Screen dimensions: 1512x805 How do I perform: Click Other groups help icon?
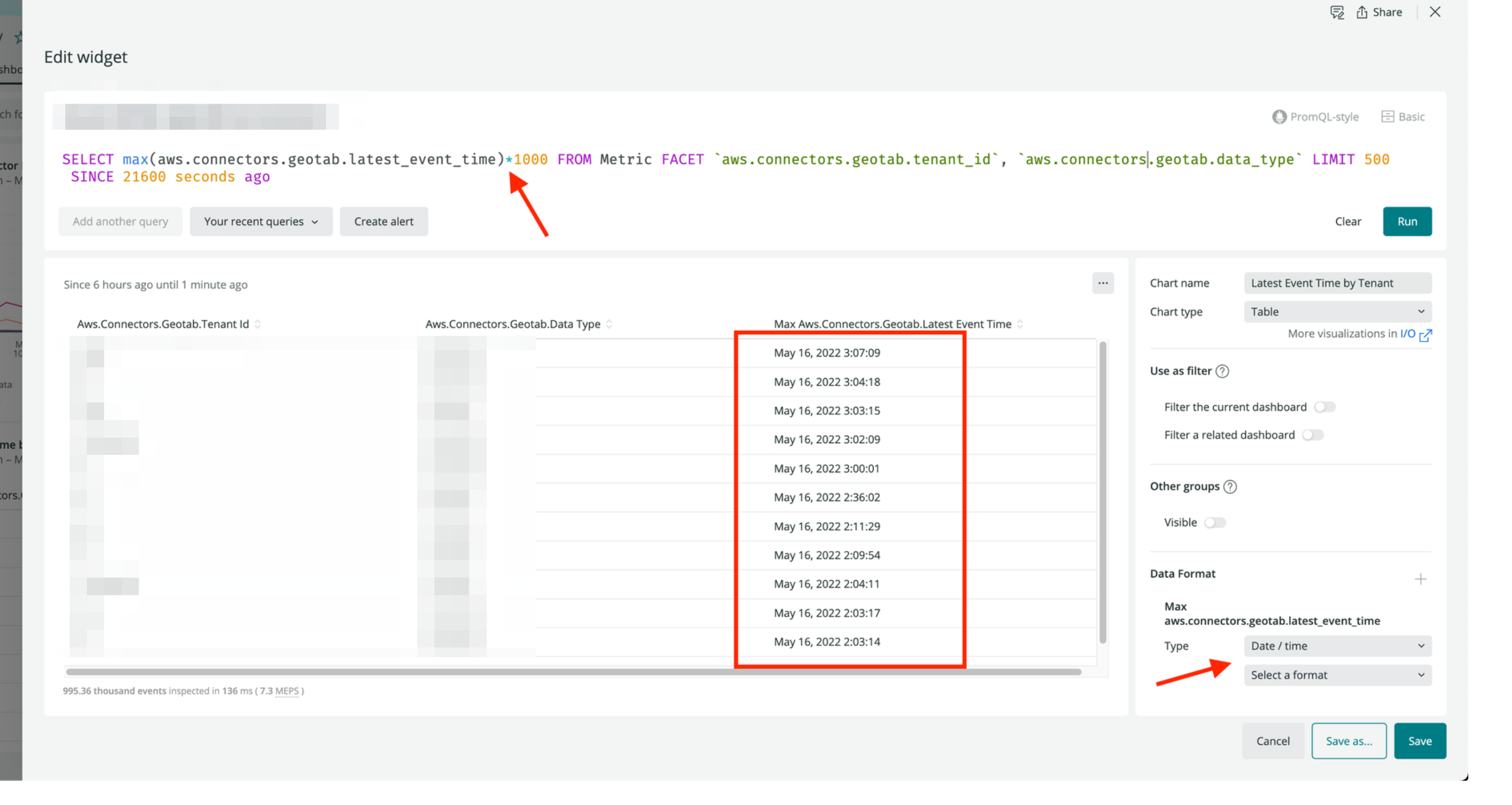pos(1230,486)
